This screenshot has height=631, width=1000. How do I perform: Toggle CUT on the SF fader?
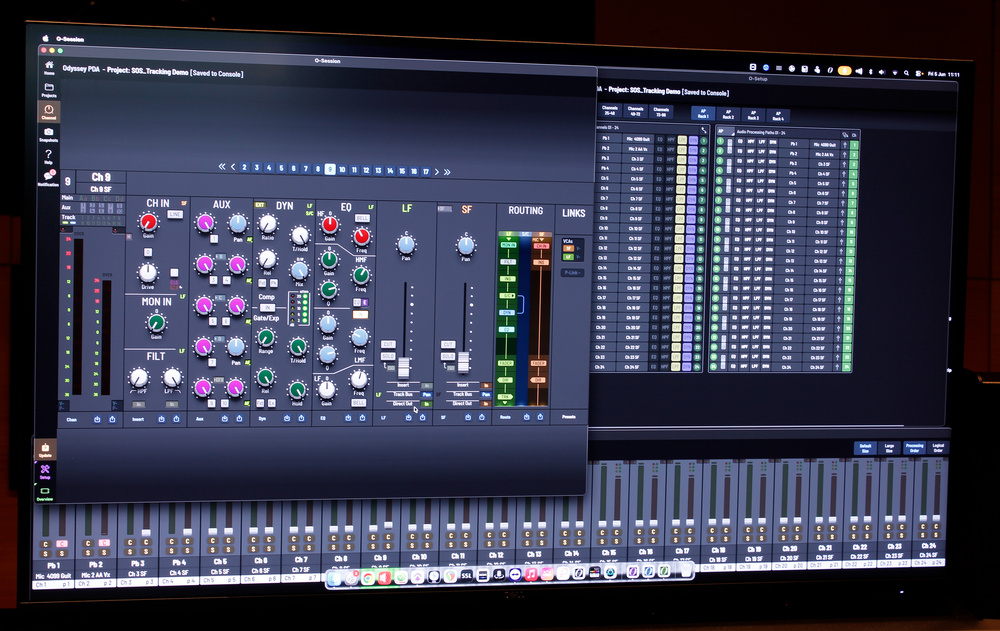point(448,345)
